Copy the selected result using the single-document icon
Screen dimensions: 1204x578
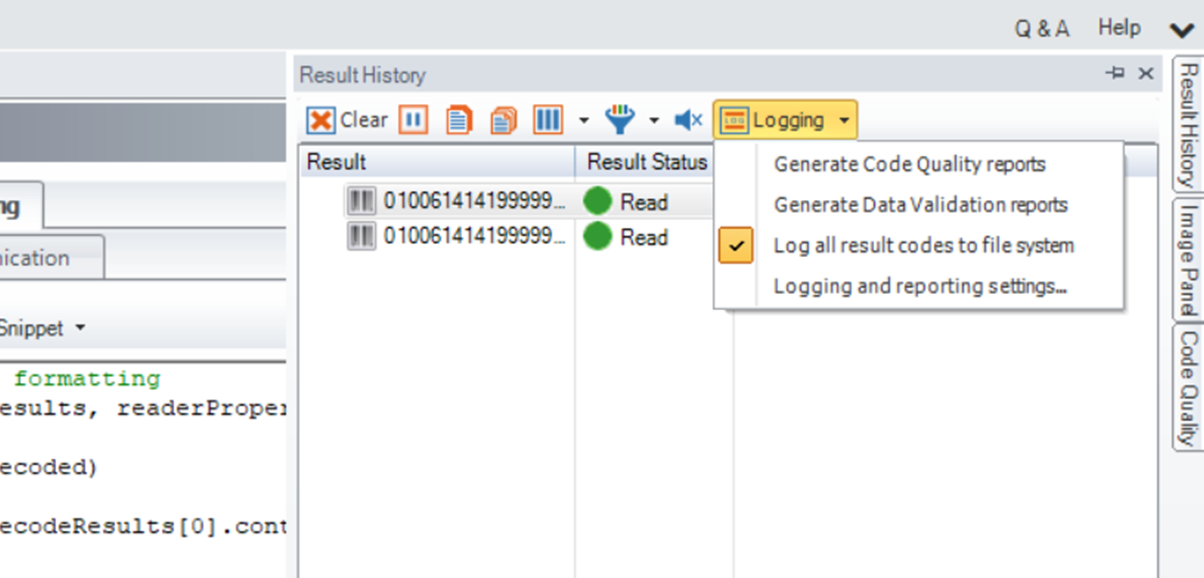click(458, 120)
